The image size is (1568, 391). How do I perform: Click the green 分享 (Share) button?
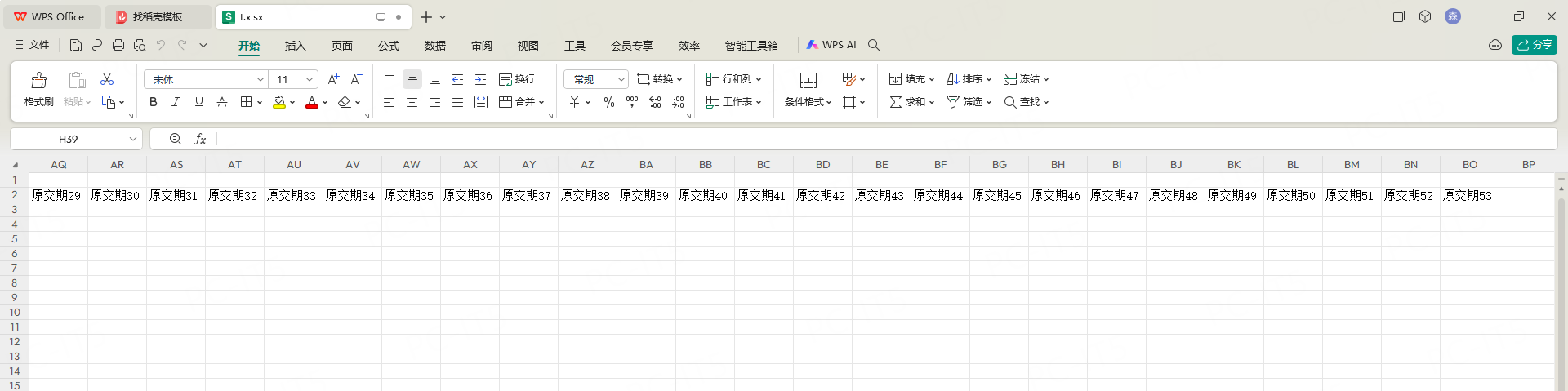tap(1534, 45)
